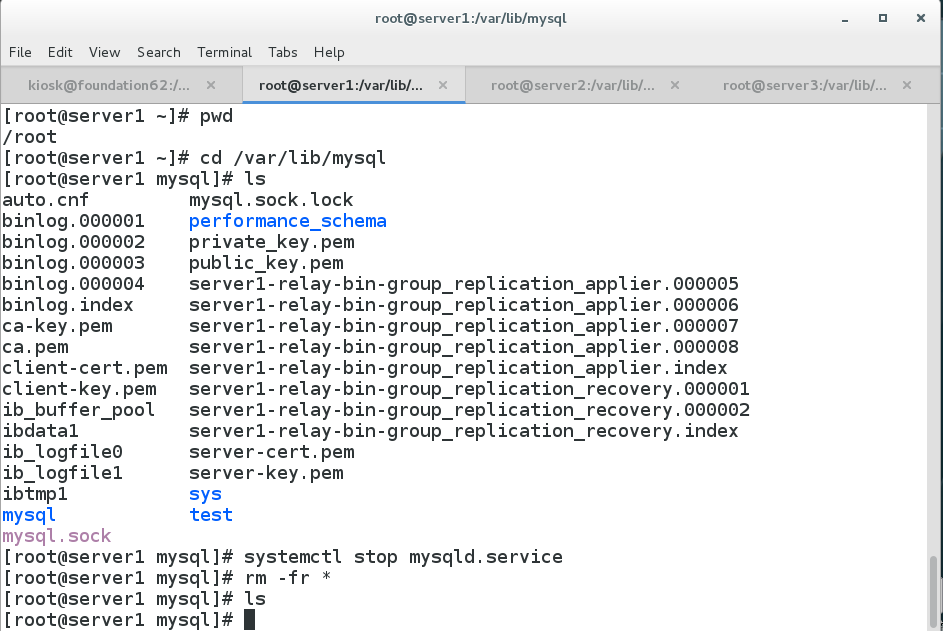Open the Edit menu
This screenshot has width=943, height=631.
click(x=60, y=52)
